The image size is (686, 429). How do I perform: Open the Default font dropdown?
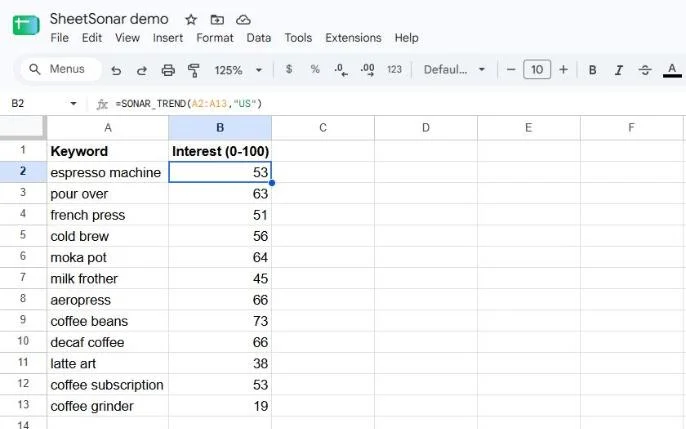click(x=454, y=70)
